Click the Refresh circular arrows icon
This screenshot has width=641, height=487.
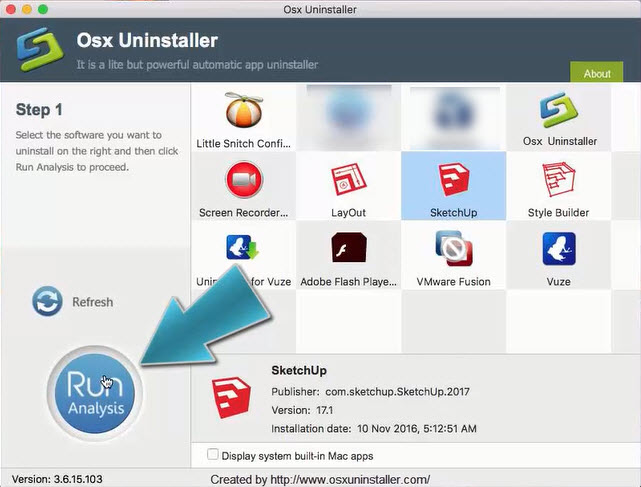coord(47,301)
